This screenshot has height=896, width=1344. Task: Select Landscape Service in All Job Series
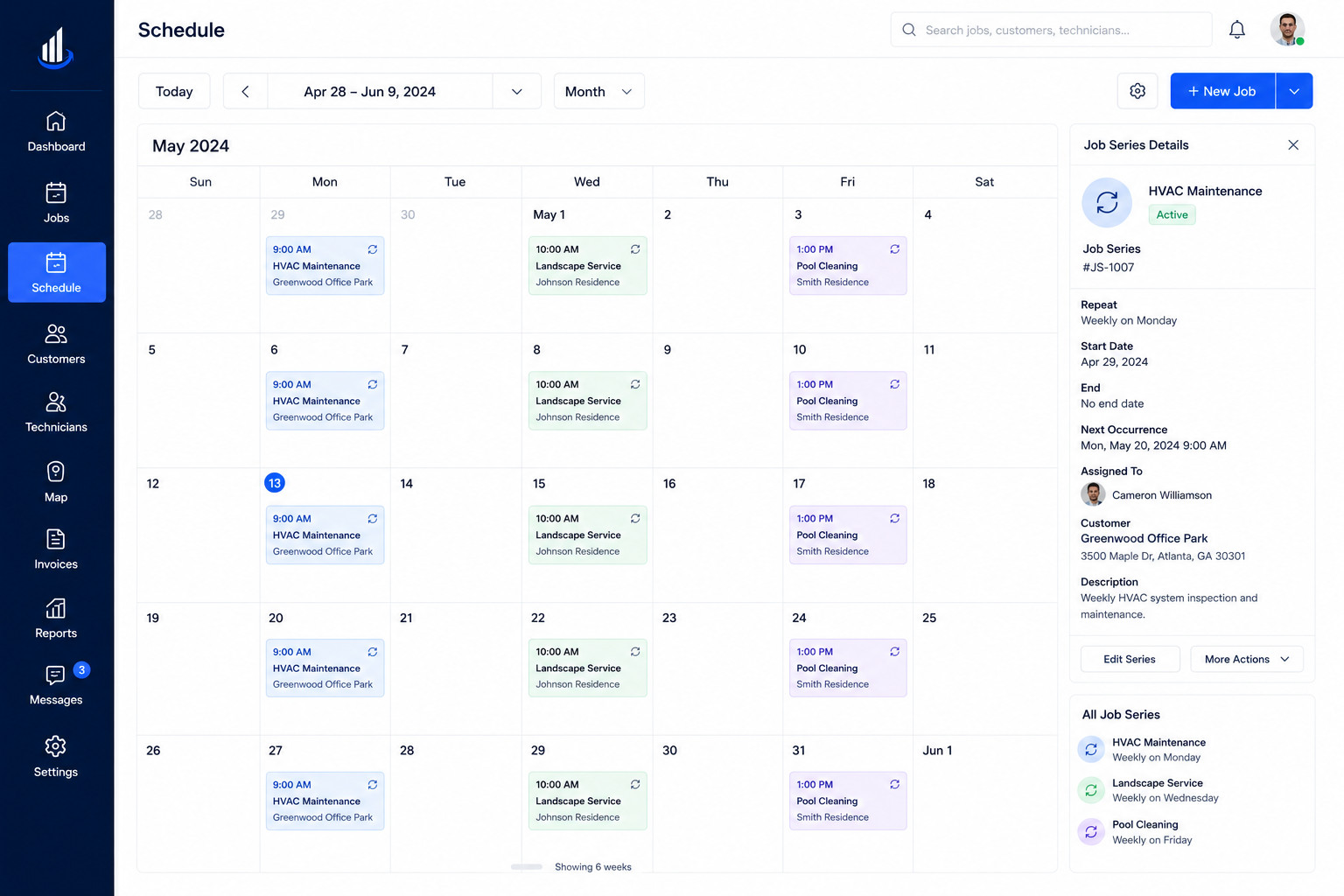1148,790
